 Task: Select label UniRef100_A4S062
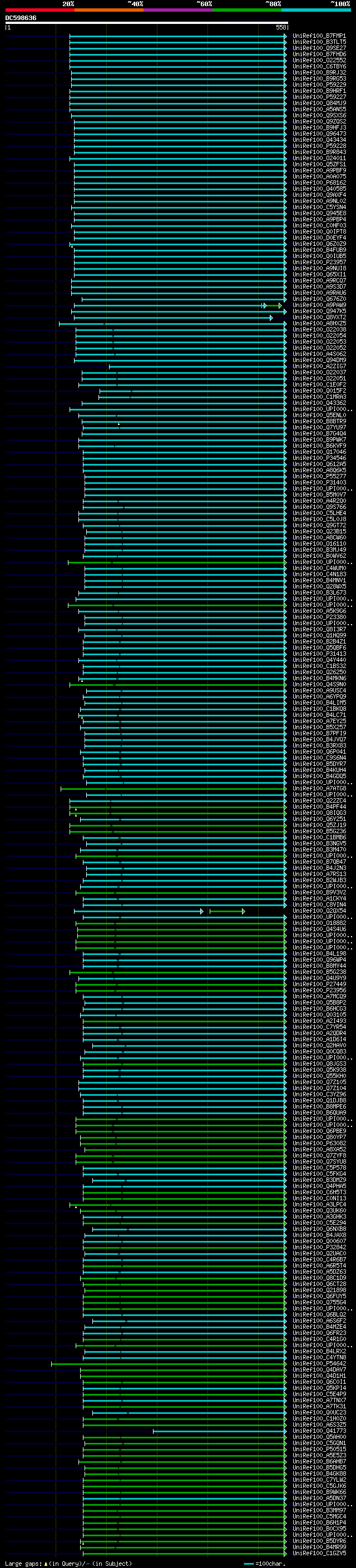point(319,354)
